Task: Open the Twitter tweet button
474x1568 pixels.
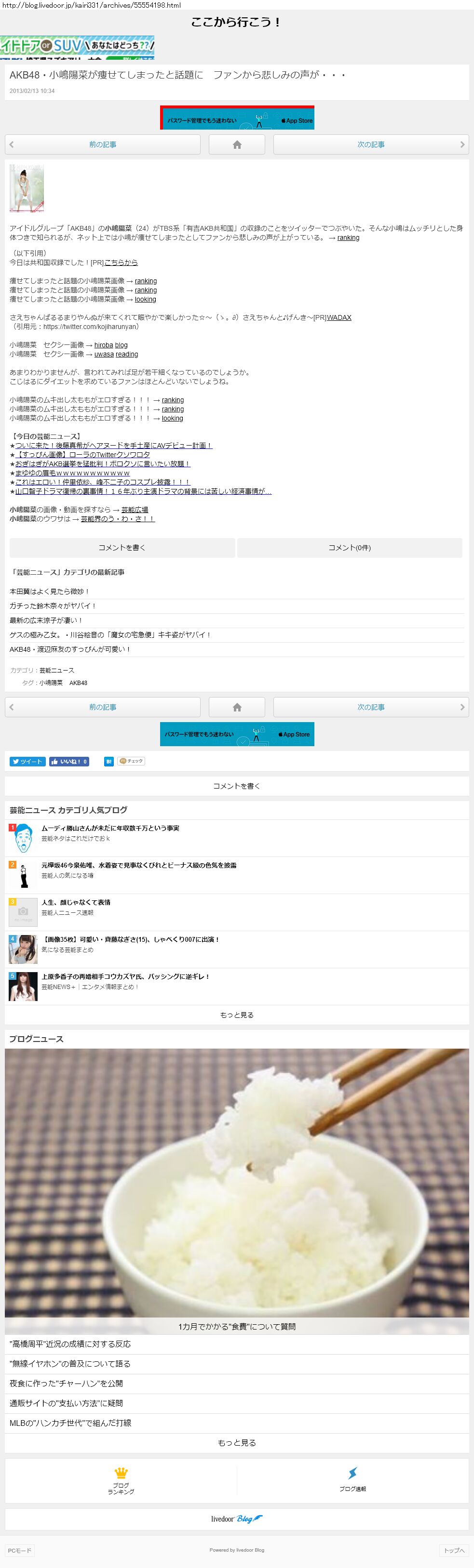Action: tap(27, 761)
